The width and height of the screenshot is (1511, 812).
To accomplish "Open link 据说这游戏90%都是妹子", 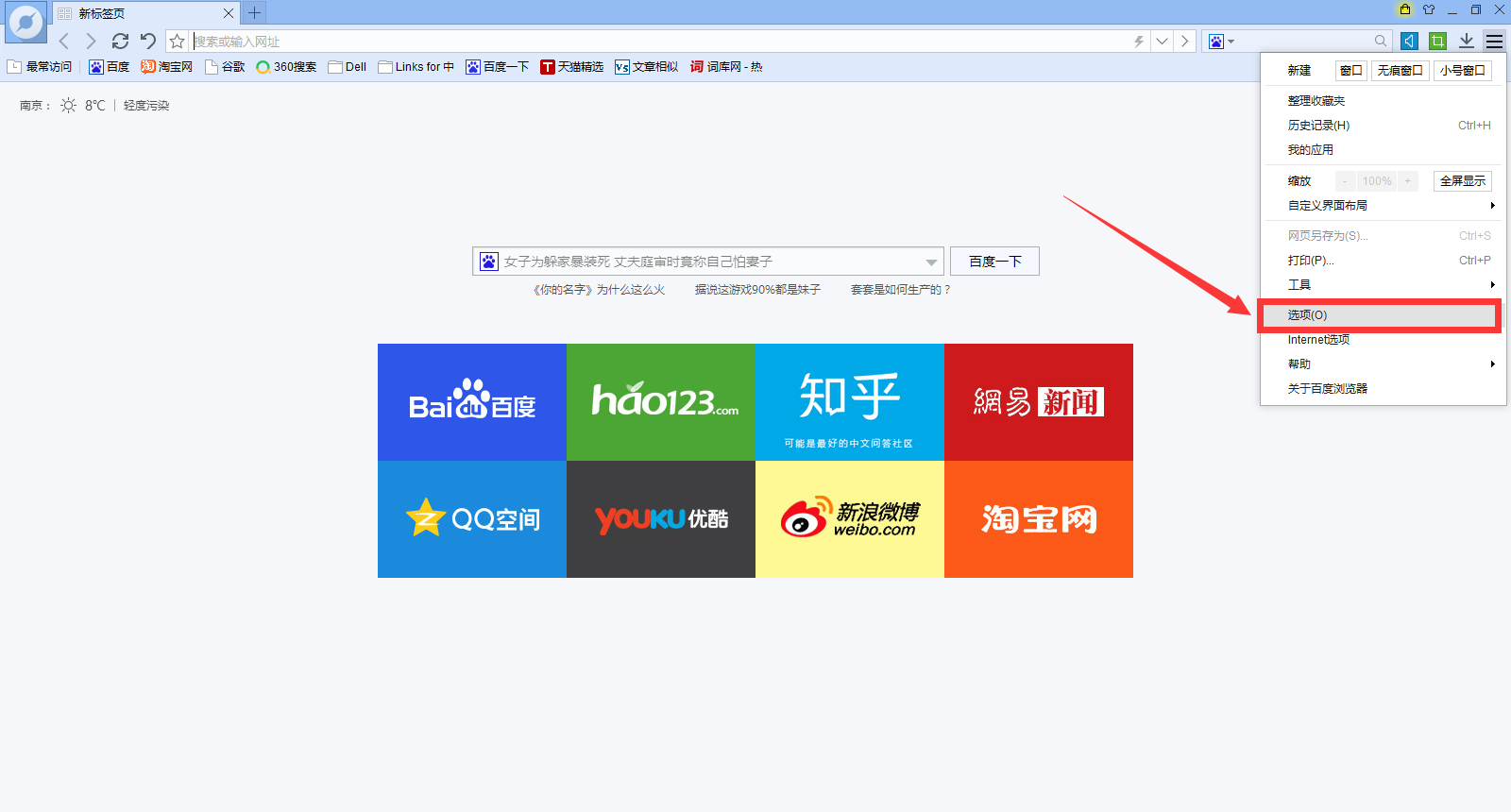I will (757, 290).
